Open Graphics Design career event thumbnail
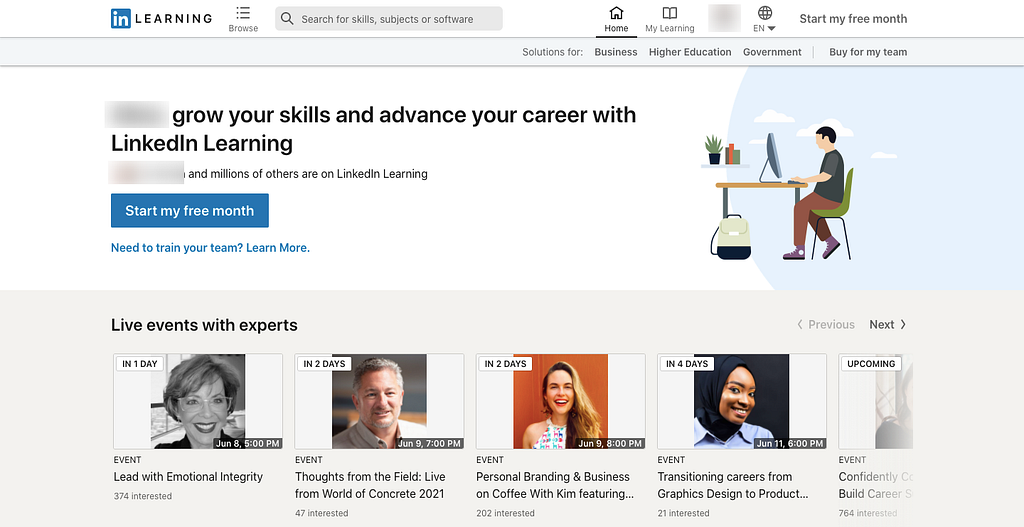1024x527 pixels. coord(742,401)
